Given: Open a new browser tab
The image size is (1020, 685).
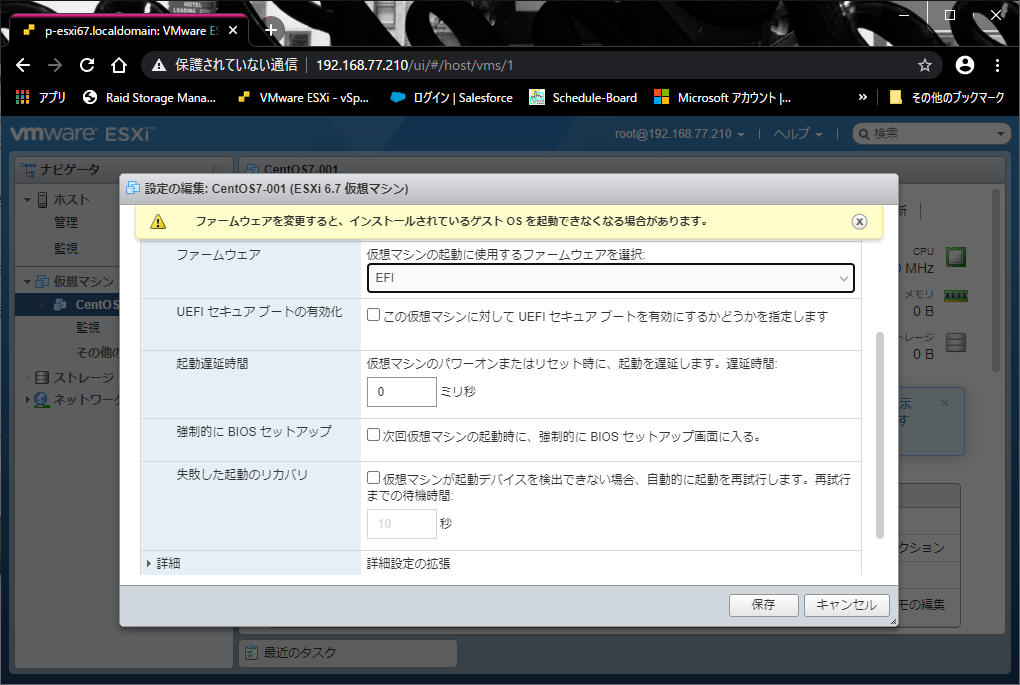Looking at the screenshot, I should coord(271,30).
